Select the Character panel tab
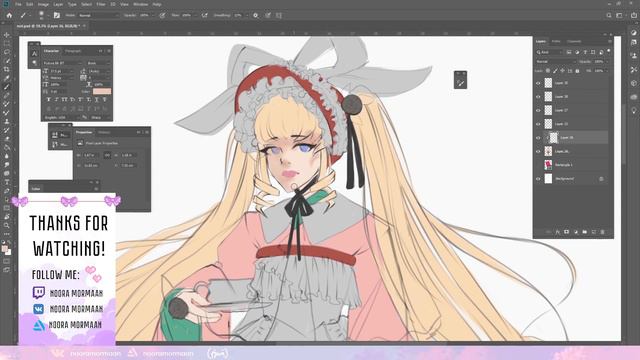640x360 pixels. 51,51
